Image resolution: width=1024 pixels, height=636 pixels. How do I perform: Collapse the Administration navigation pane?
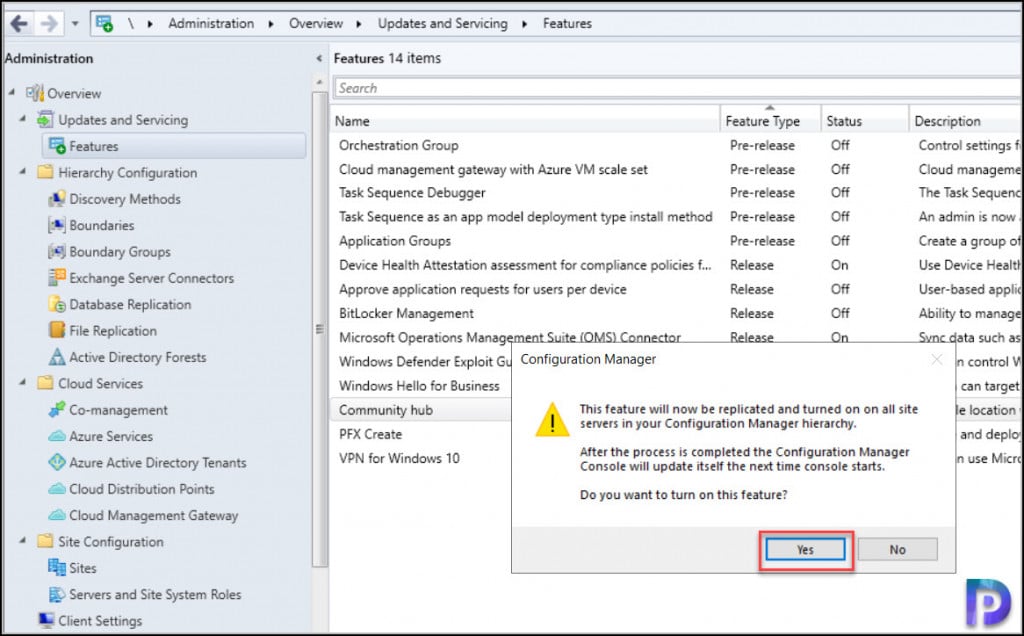pyautogui.click(x=319, y=59)
